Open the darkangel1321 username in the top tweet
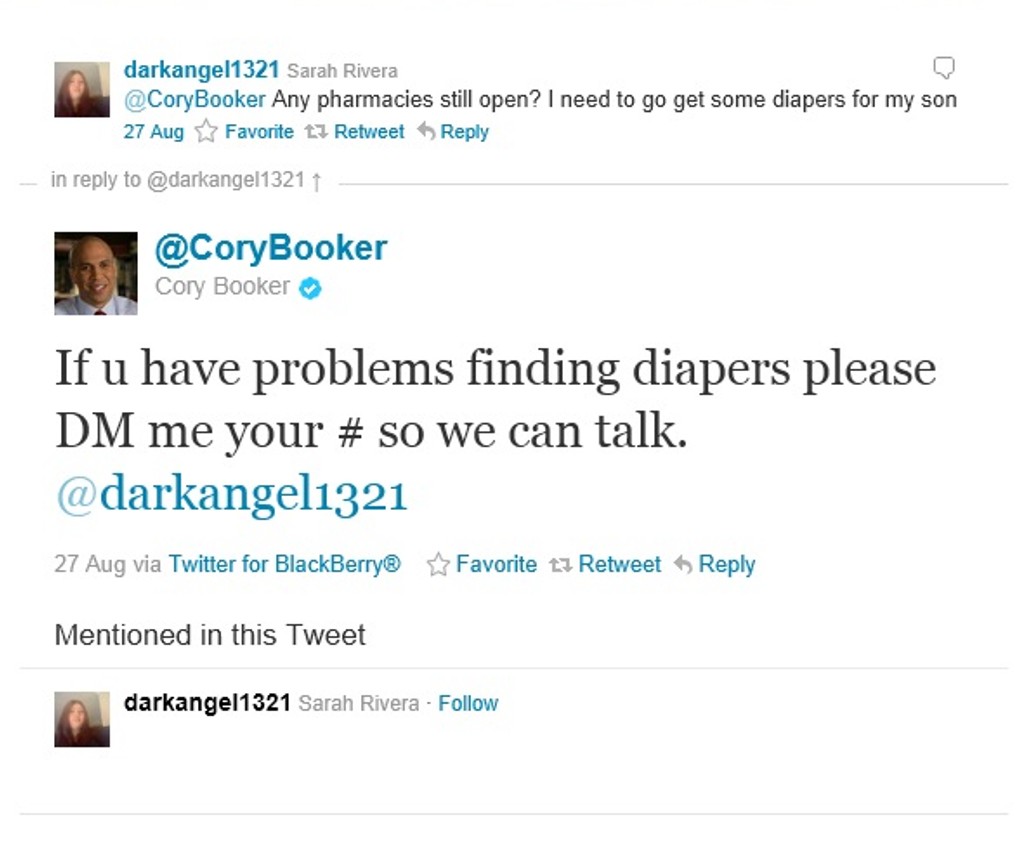 [201, 69]
